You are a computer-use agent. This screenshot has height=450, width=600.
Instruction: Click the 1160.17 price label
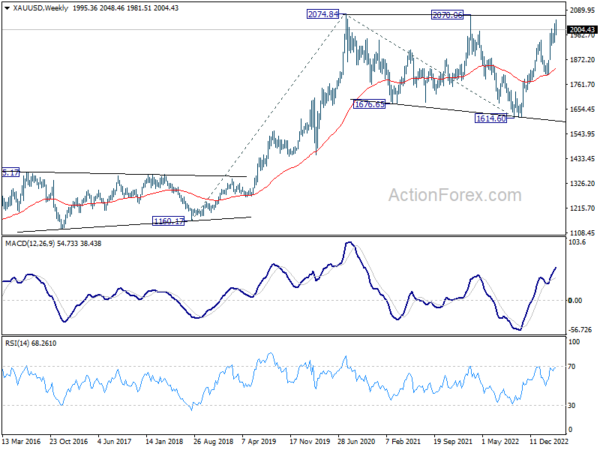point(168,221)
